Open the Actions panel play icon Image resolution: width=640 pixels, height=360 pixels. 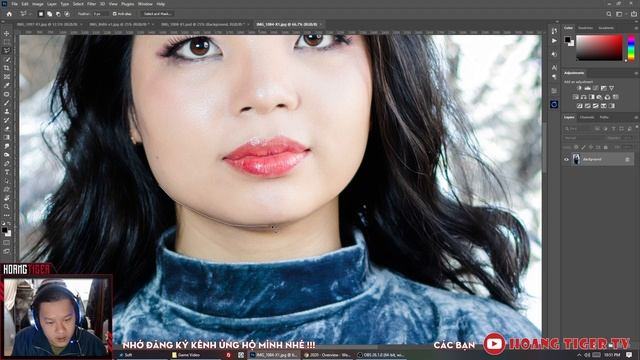pyautogui.click(x=554, y=41)
